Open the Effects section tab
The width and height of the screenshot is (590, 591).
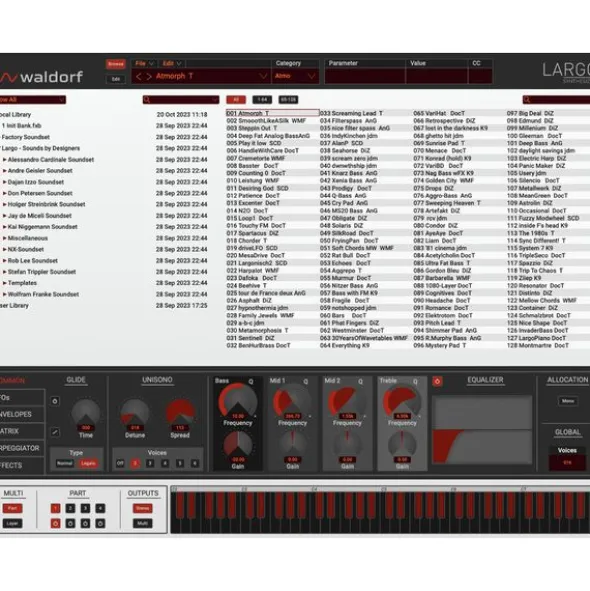[22, 465]
